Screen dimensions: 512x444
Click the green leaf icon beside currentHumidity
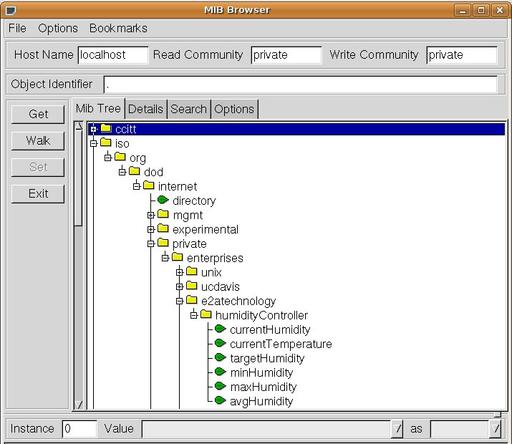coord(220,329)
